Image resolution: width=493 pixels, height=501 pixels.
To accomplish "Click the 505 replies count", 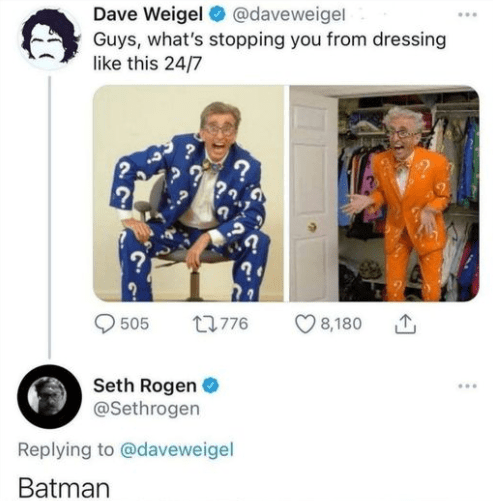I will point(134,324).
